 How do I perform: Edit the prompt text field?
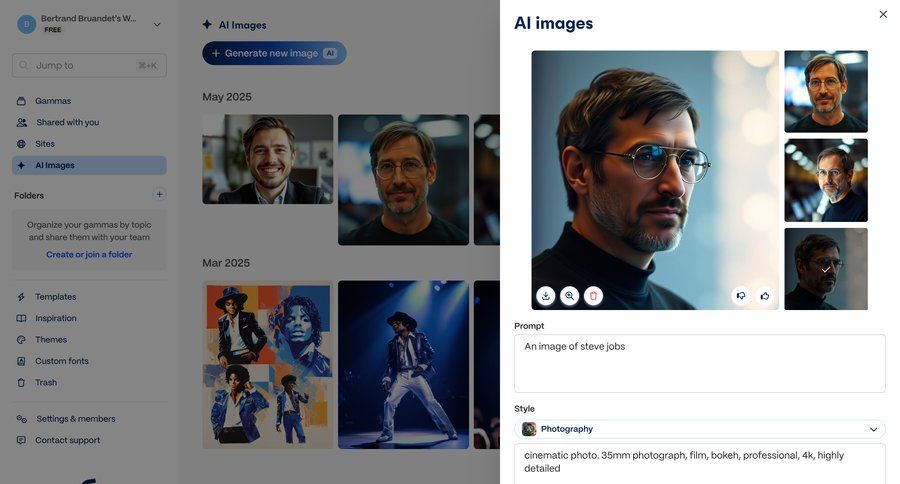[699, 363]
